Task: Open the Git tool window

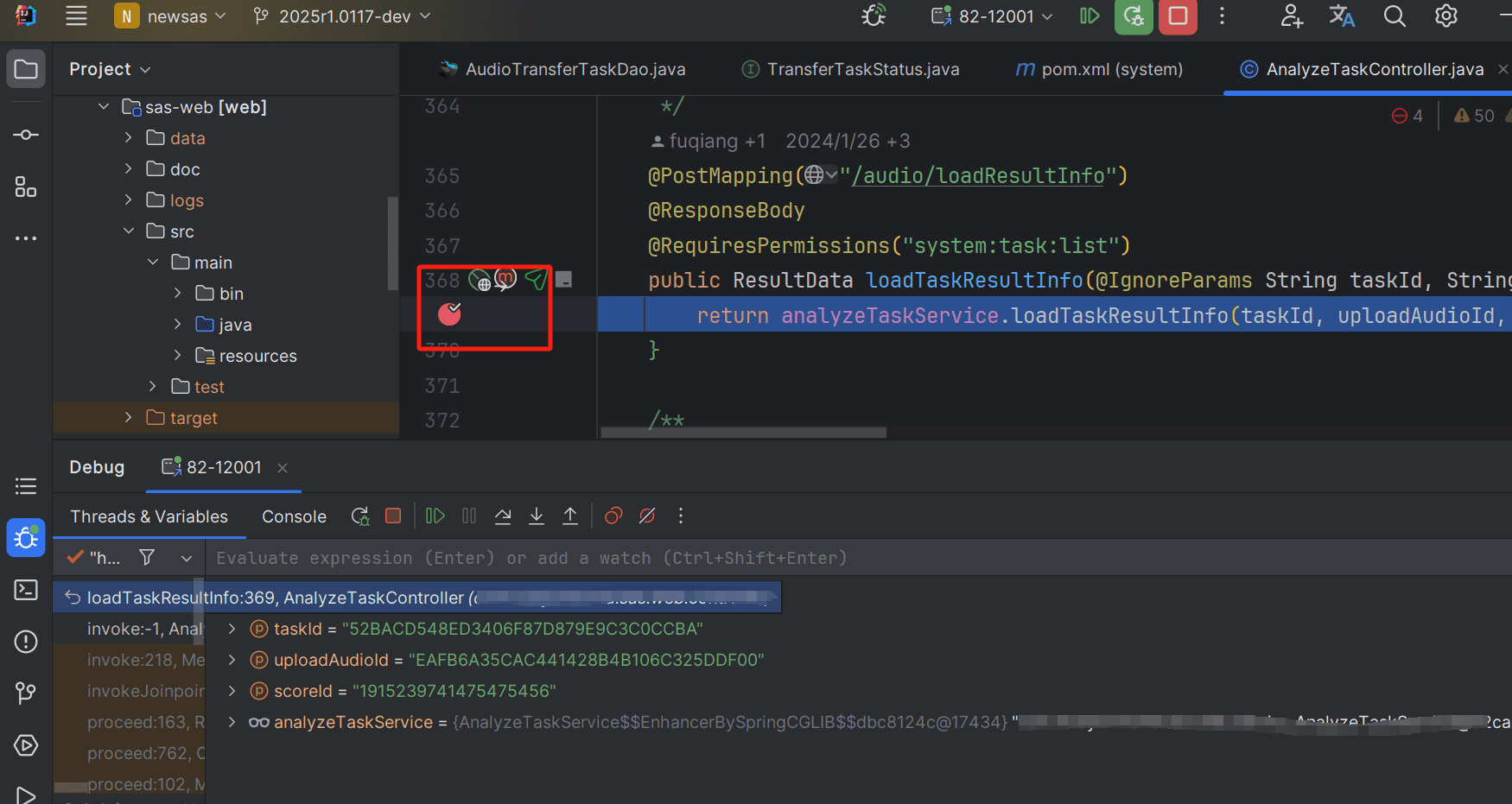Action: tap(26, 693)
